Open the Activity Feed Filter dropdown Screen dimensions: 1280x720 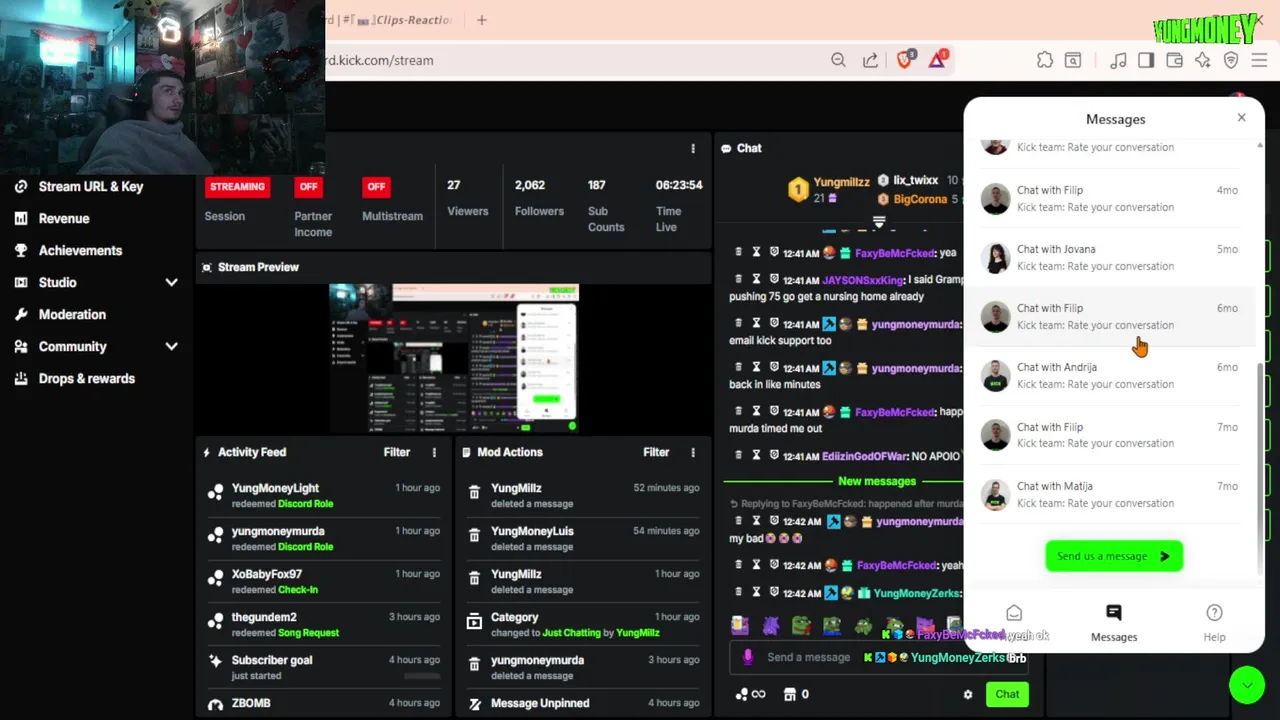397,452
